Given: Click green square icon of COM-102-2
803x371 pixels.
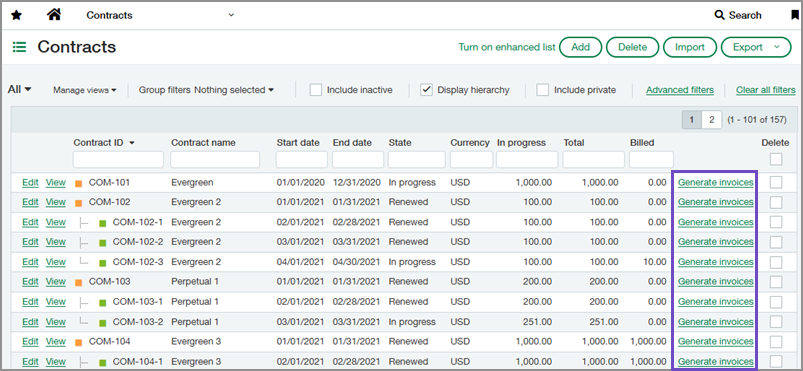Looking at the screenshot, I should pos(102,242).
